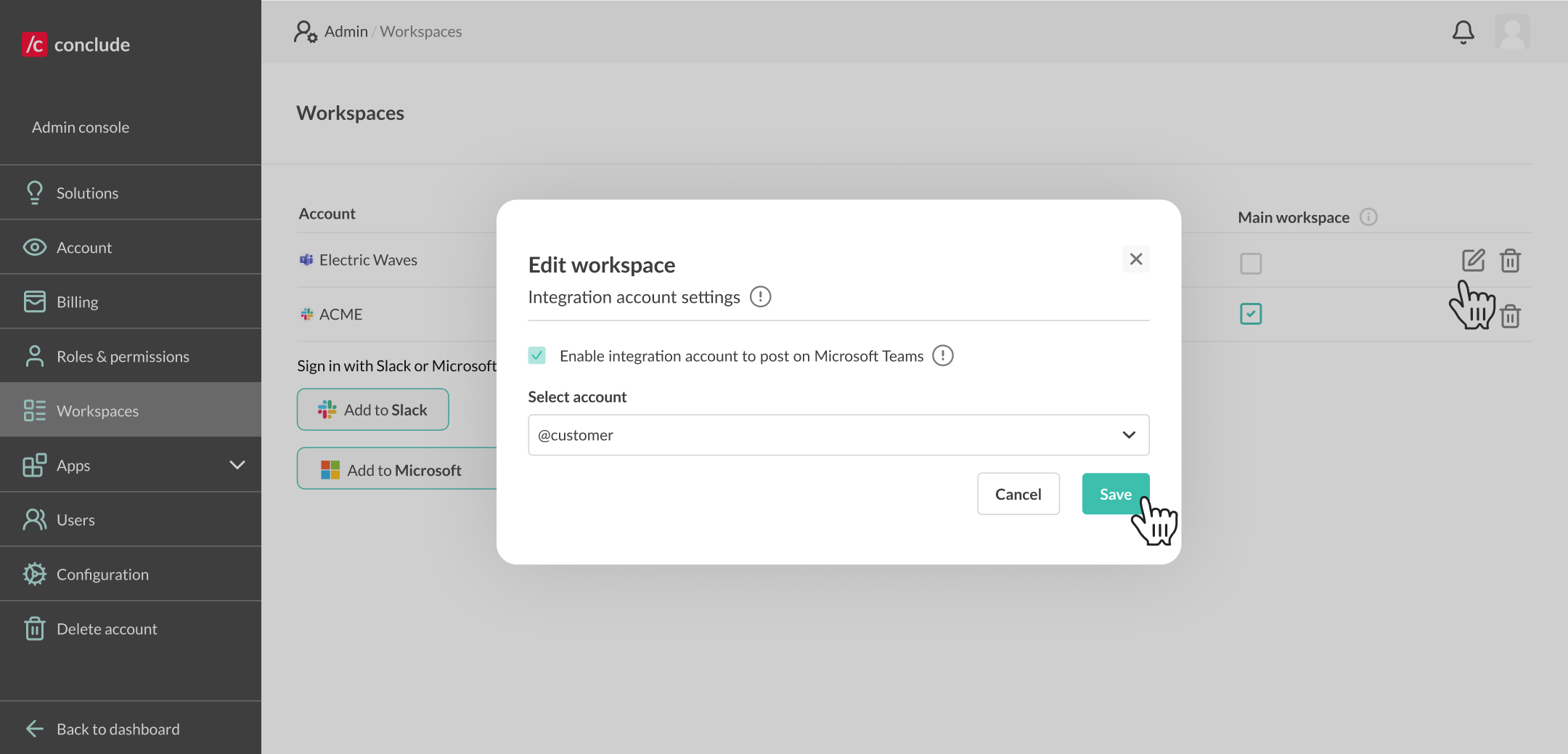
Task: Edit the Electric Waves workspace
Action: coord(1473,260)
